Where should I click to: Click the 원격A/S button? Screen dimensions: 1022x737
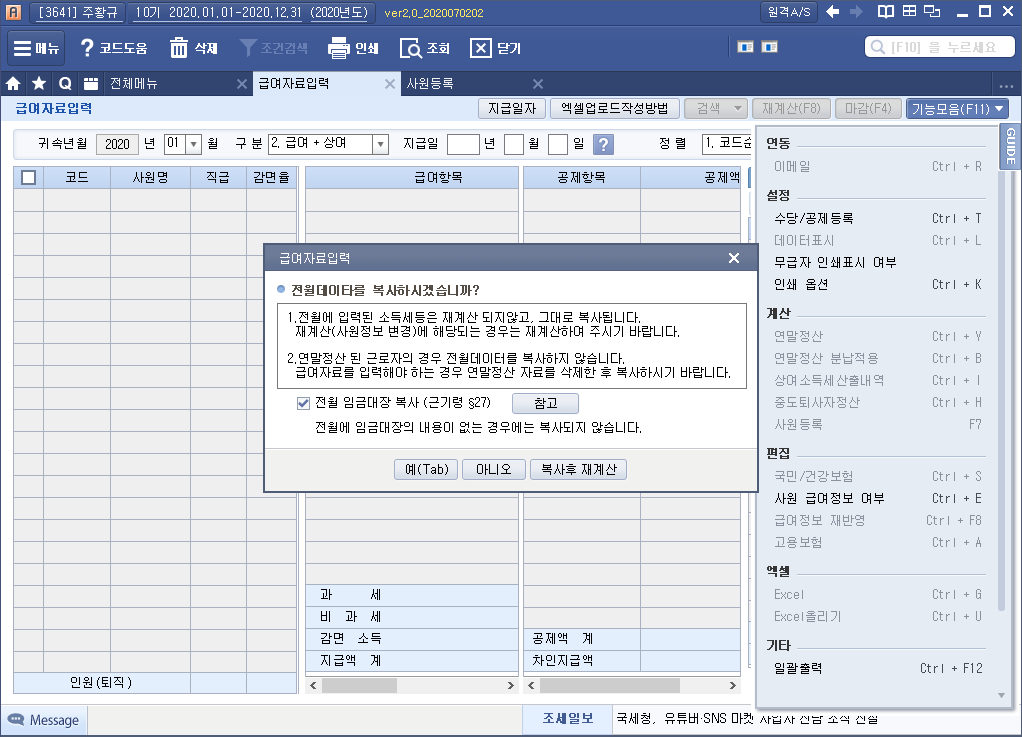tap(789, 12)
